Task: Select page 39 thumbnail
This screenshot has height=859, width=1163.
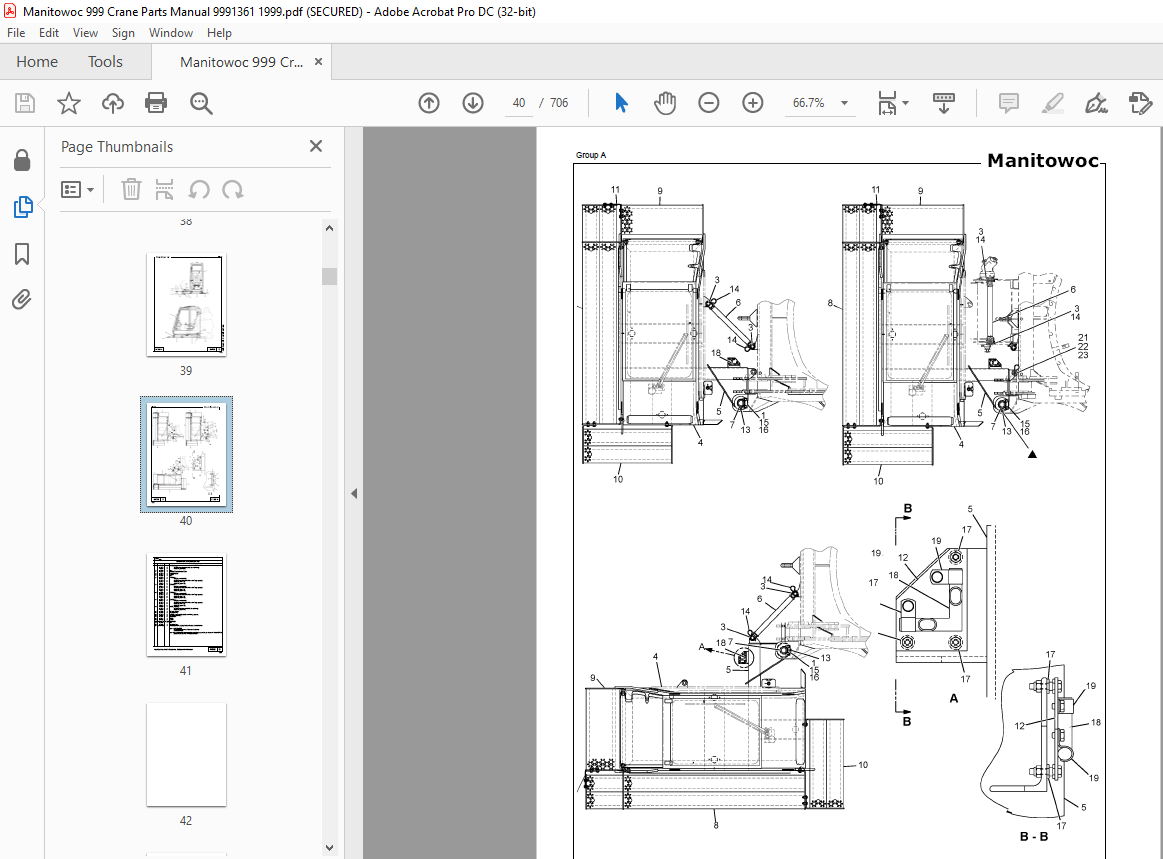Action: click(186, 305)
